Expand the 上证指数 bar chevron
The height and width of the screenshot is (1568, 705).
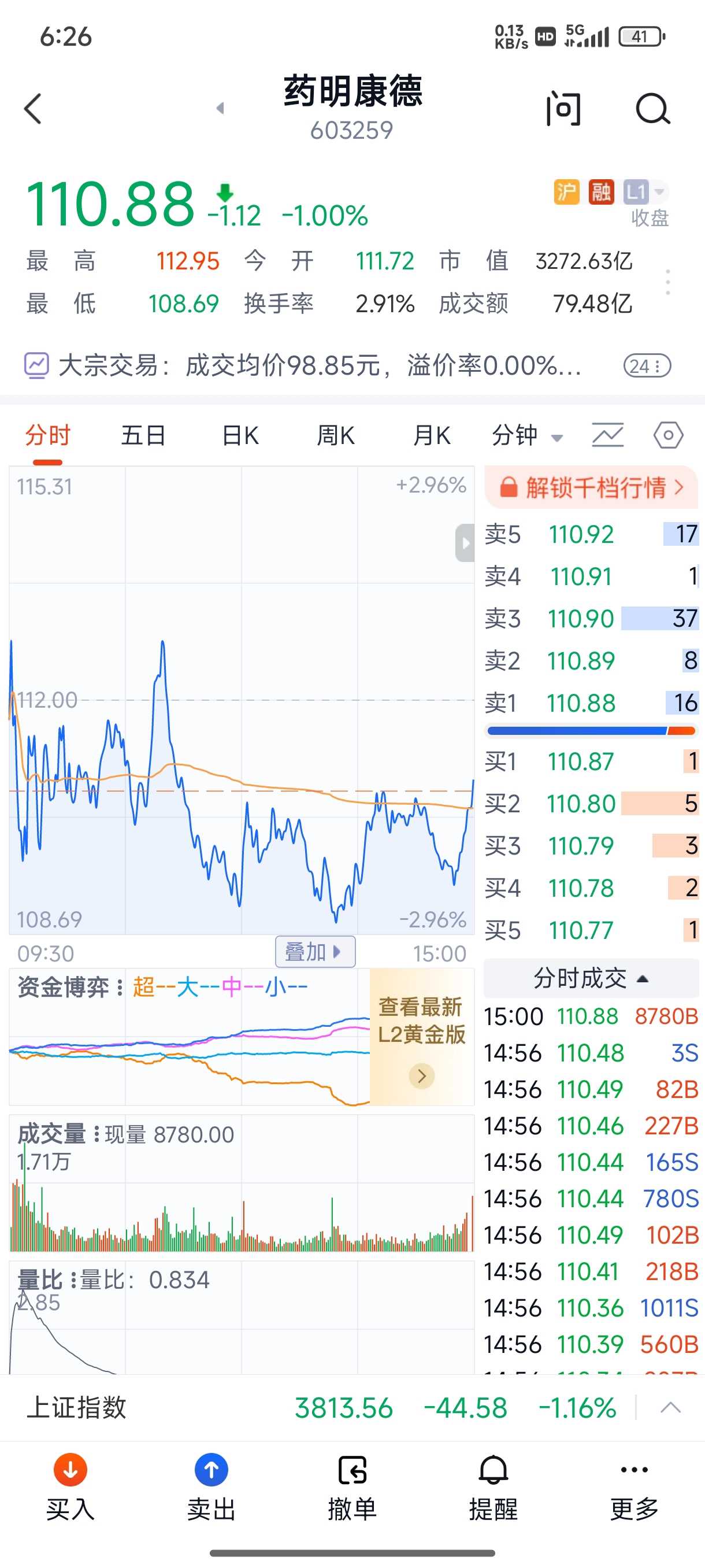tap(670, 1407)
